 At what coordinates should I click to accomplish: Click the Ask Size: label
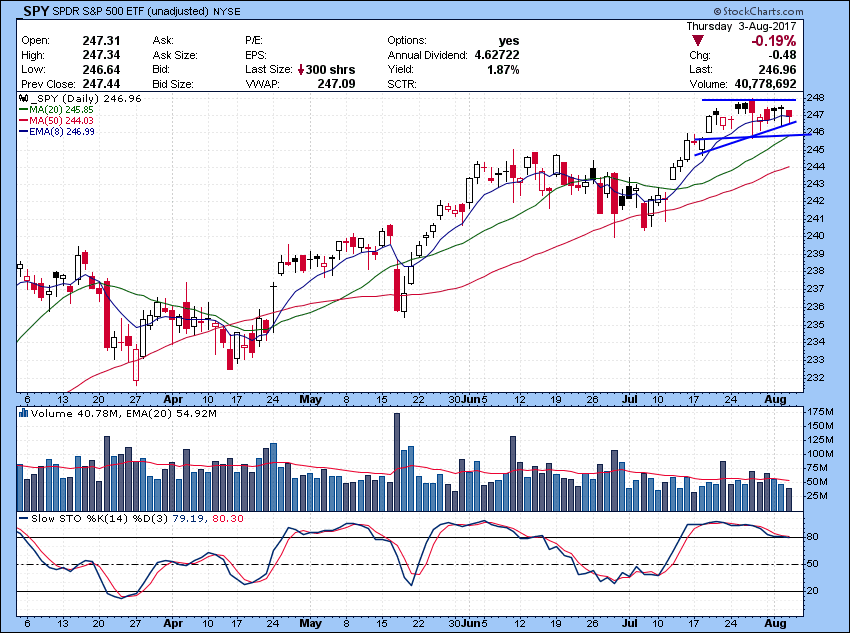pyautogui.click(x=175, y=55)
